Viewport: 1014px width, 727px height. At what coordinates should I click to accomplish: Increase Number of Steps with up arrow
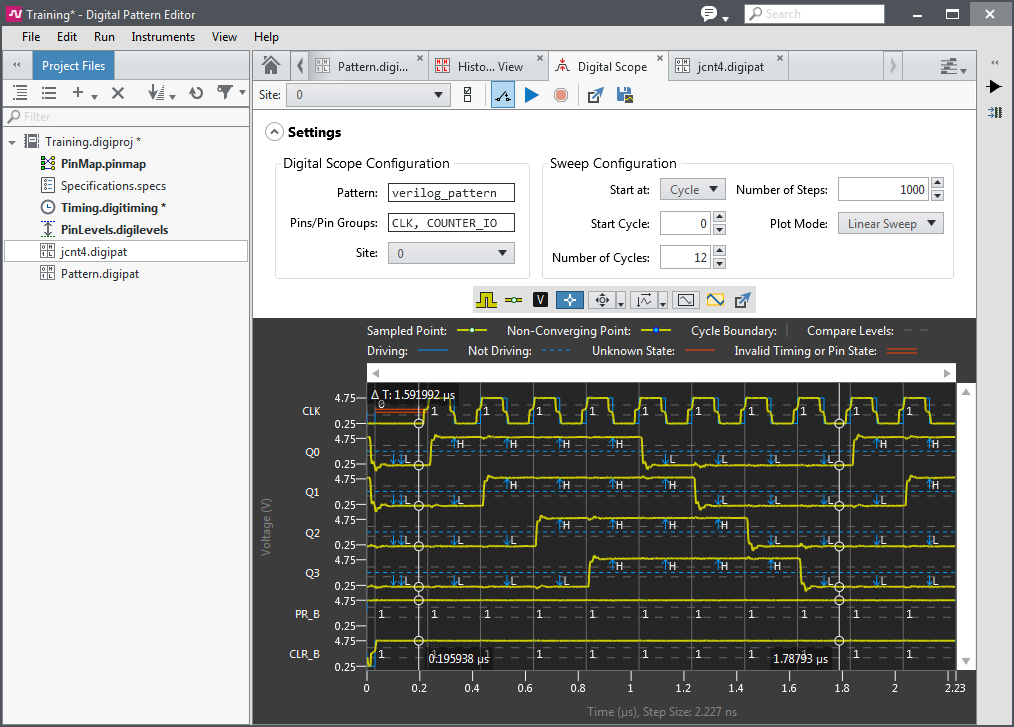pyautogui.click(x=938, y=183)
